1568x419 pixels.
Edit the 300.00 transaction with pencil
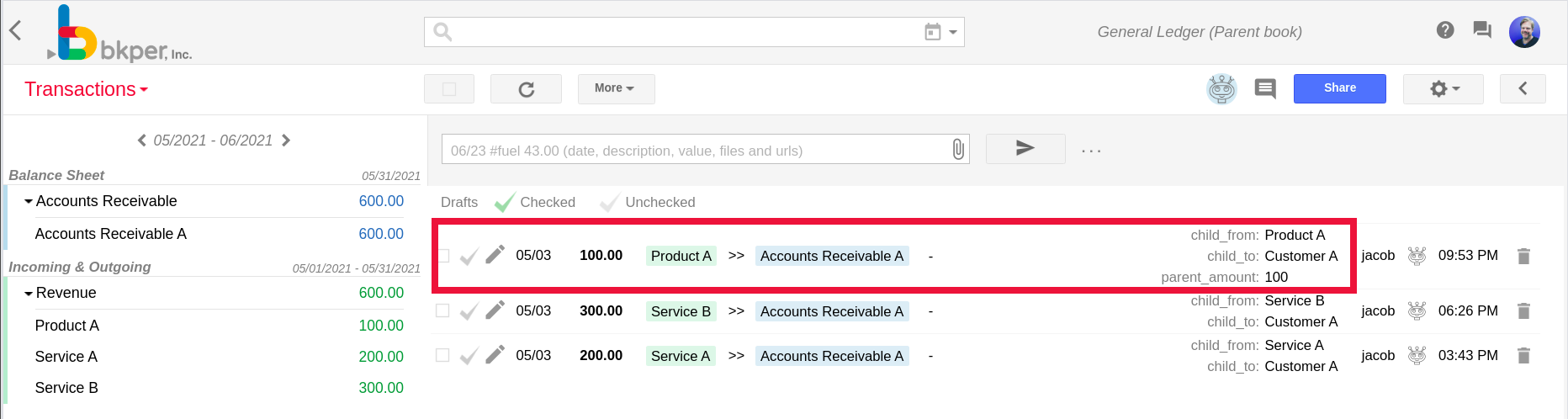495,310
